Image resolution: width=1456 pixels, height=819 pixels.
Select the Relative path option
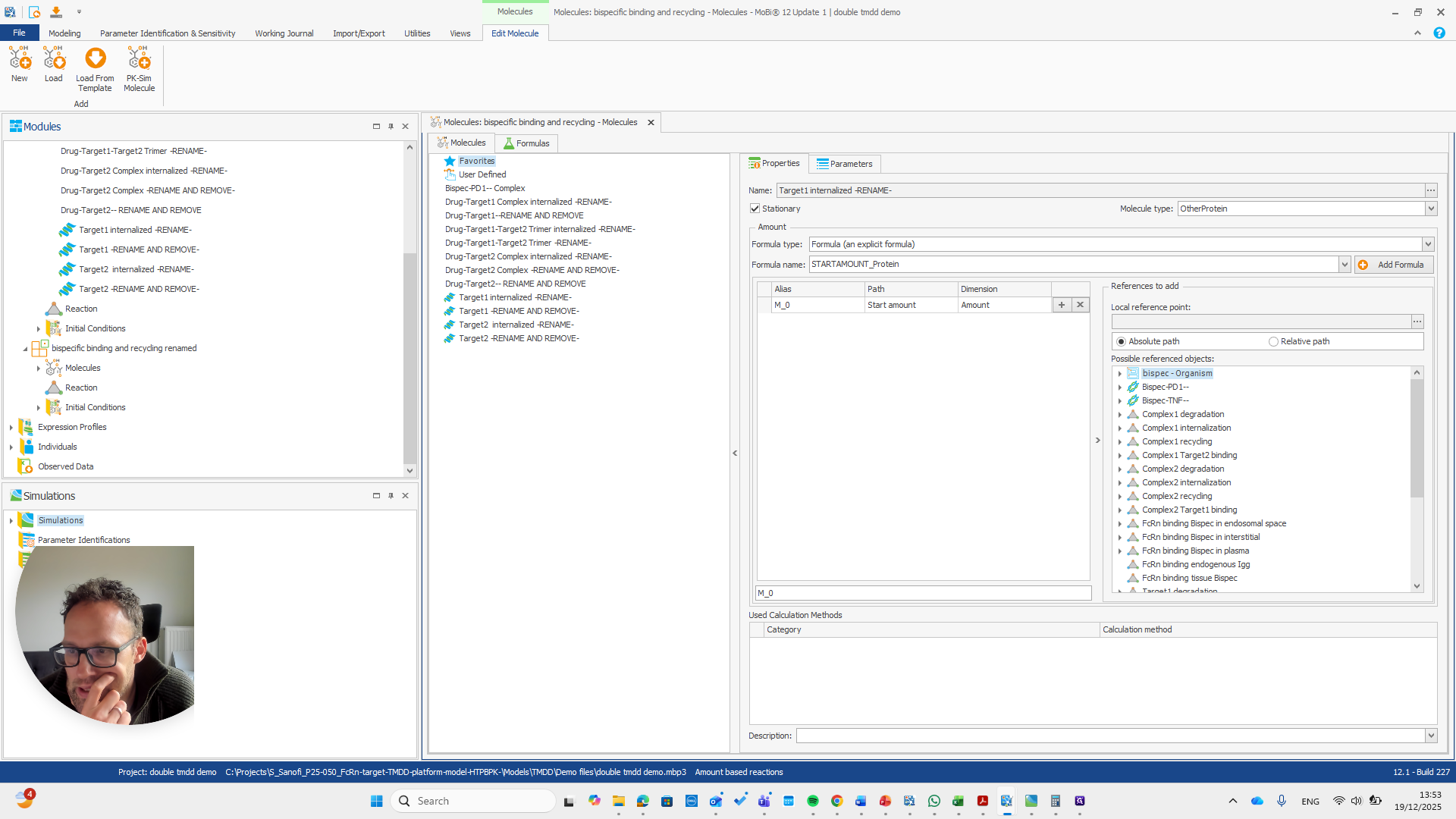1272,341
